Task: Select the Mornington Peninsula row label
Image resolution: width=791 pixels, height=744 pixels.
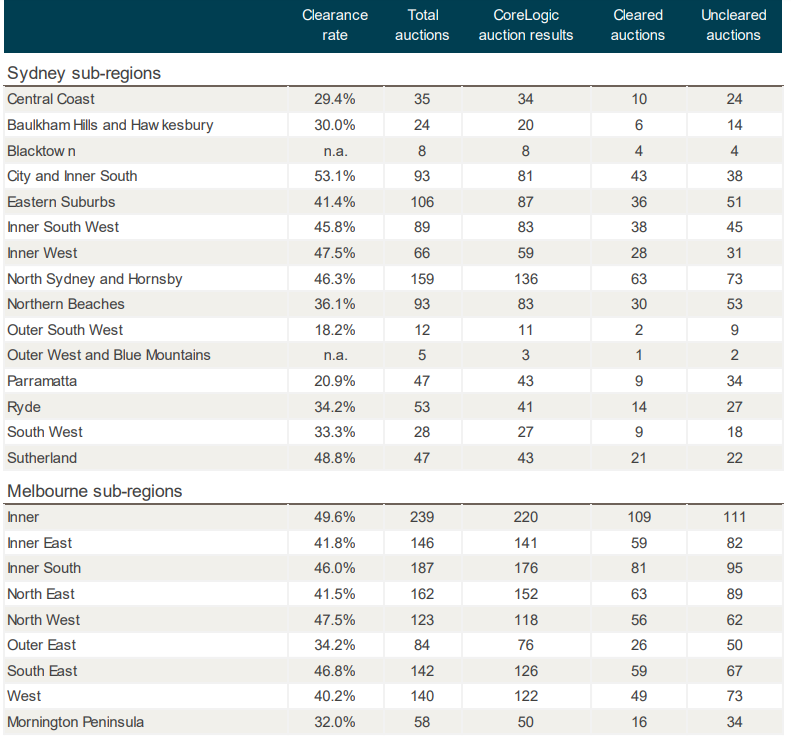Action: coord(75,722)
